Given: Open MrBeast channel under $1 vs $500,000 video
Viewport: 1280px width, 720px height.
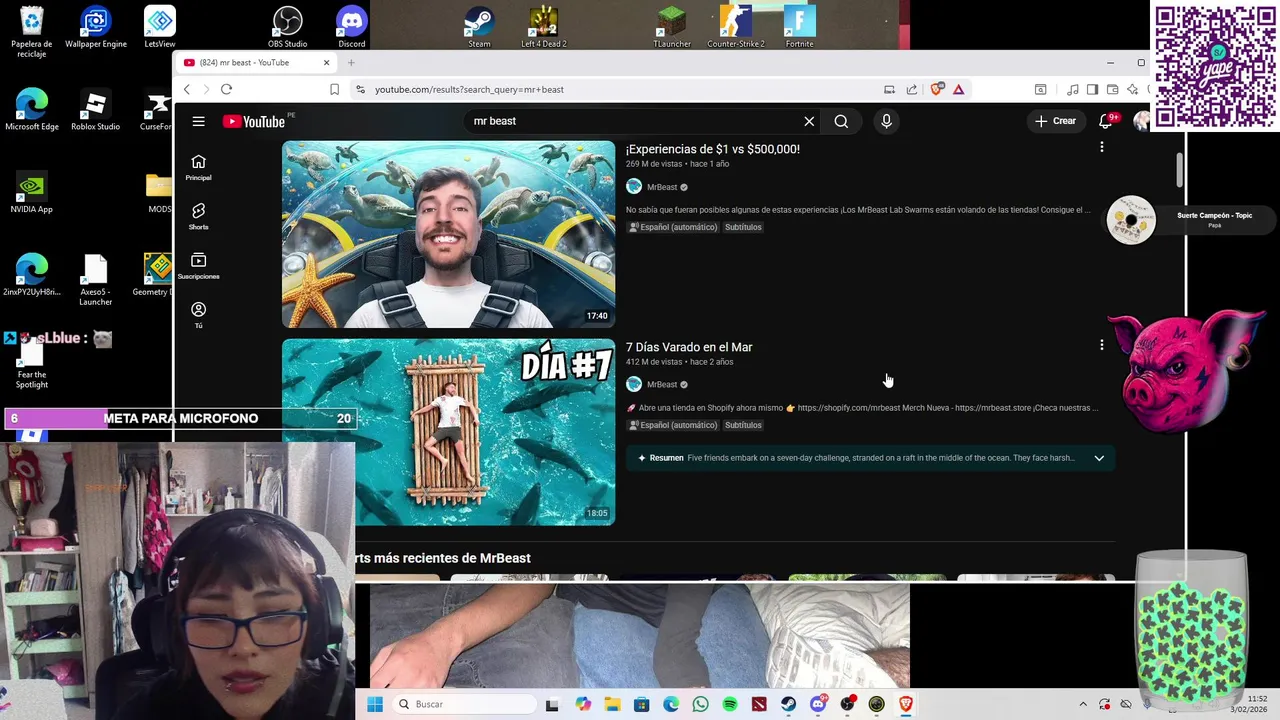Looking at the screenshot, I should click(x=661, y=187).
